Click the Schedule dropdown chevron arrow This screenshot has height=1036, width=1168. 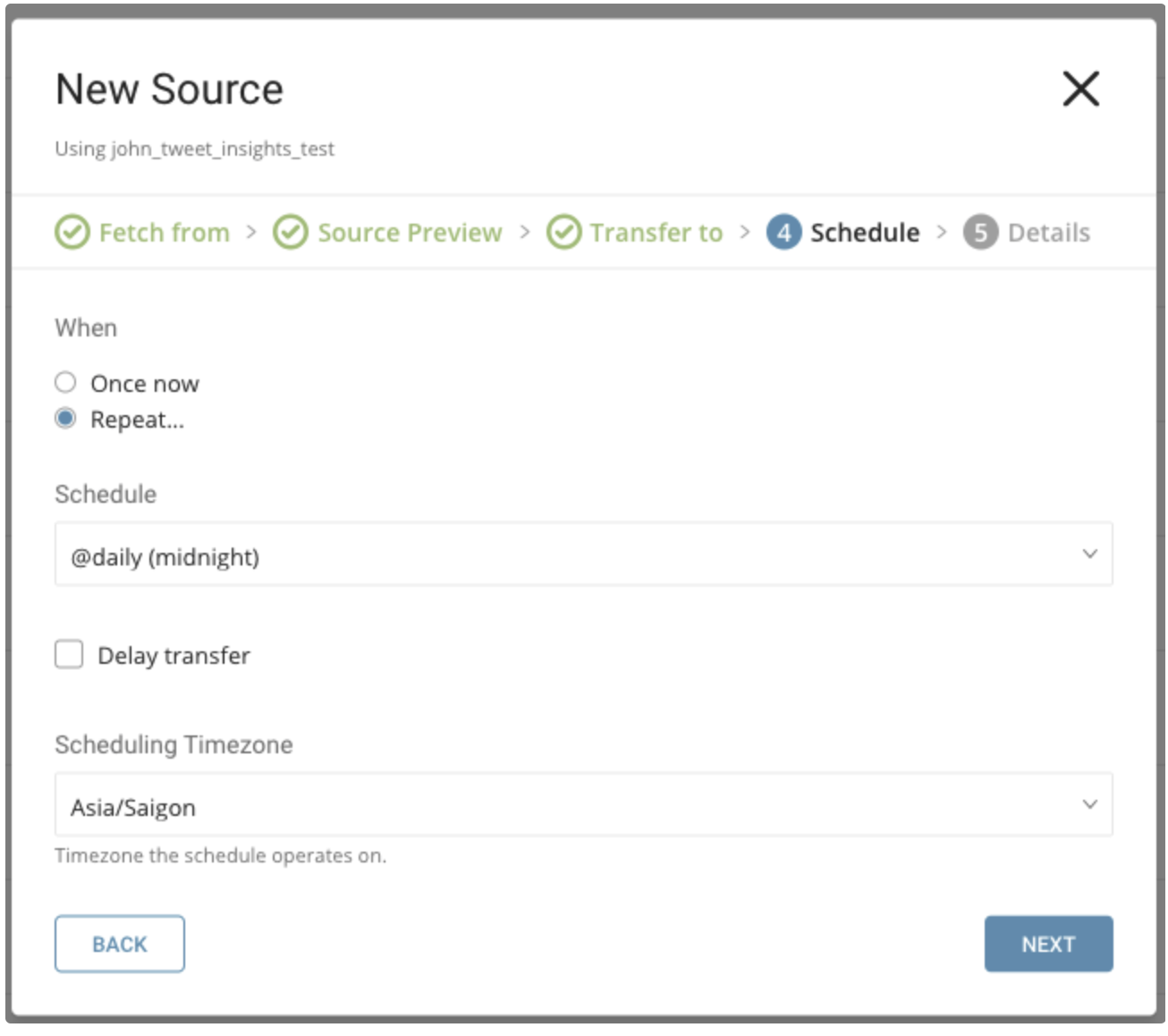pos(1089,554)
